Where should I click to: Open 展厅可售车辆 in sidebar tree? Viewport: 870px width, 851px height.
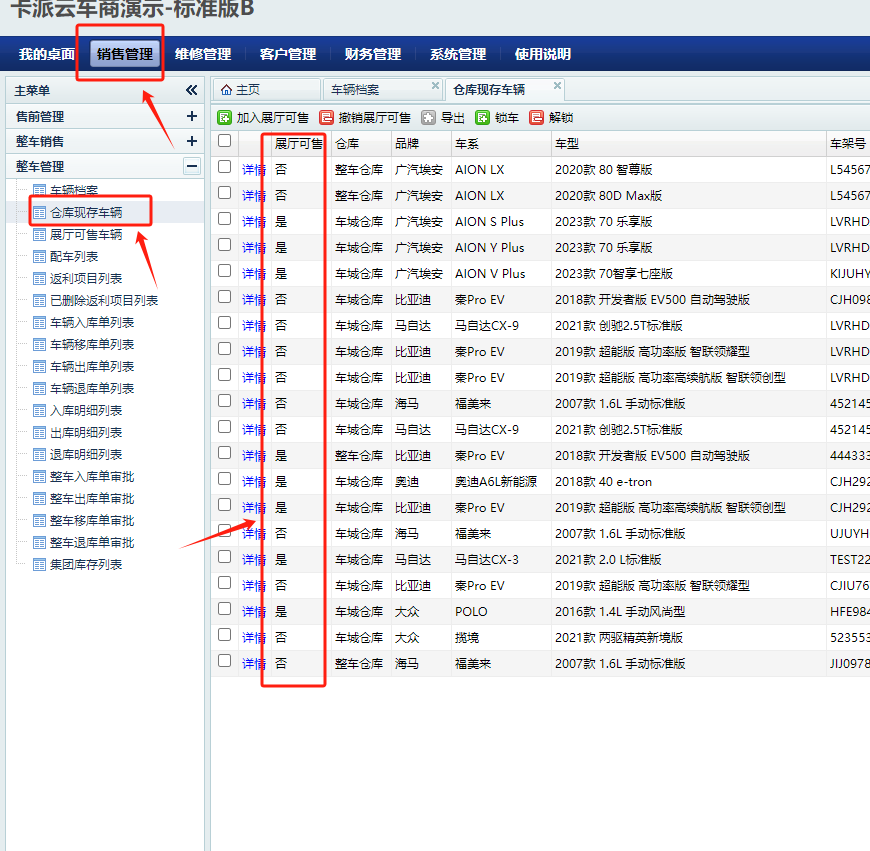(x=86, y=235)
